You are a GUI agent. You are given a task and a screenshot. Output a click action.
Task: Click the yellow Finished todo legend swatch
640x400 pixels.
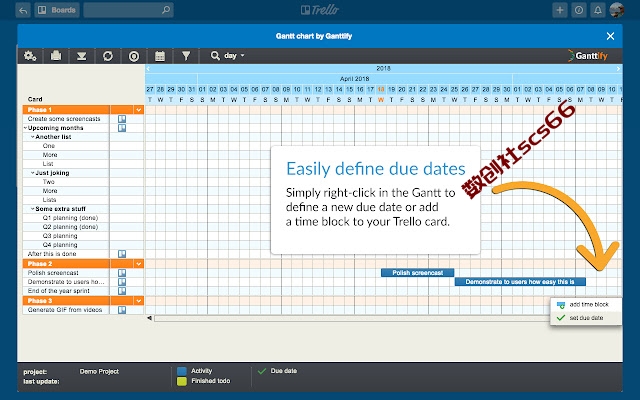click(x=182, y=381)
